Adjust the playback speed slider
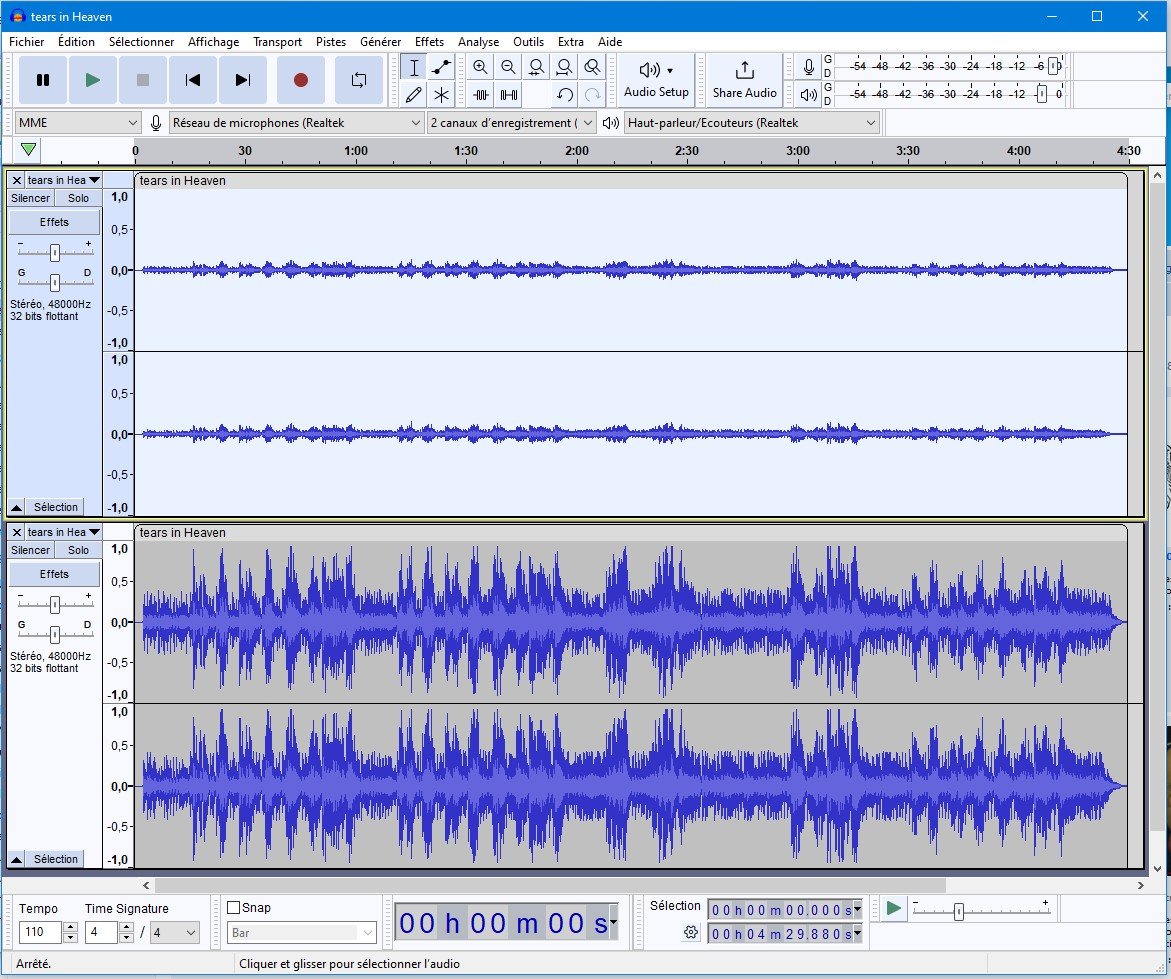Image resolution: width=1171 pixels, height=979 pixels. [x=959, y=911]
